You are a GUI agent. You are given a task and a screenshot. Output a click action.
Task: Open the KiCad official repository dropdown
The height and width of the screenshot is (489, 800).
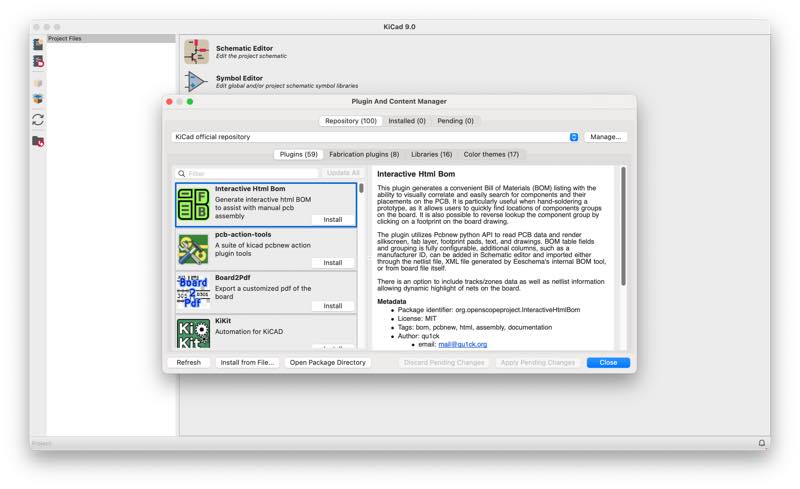click(x=573, y=137)
